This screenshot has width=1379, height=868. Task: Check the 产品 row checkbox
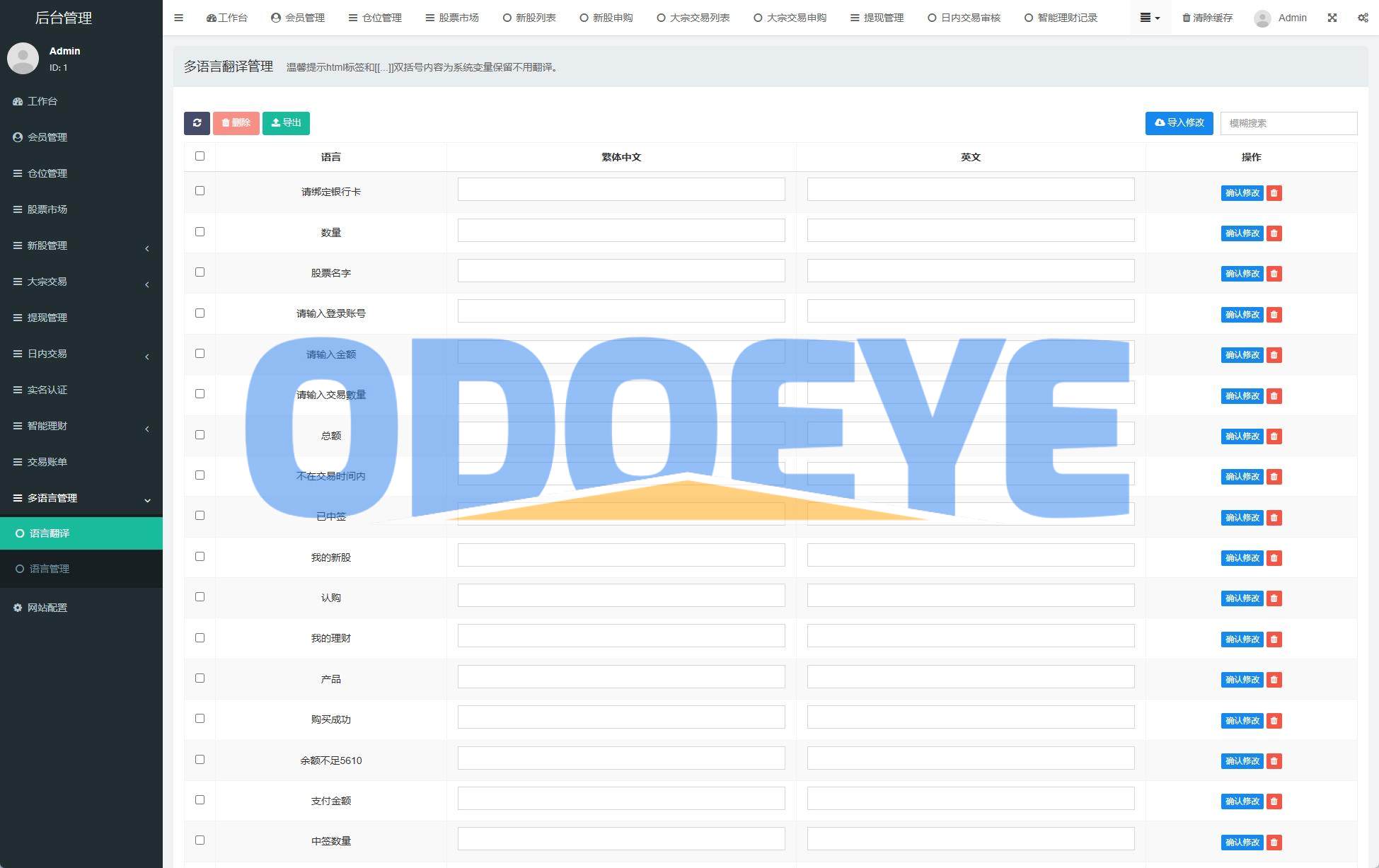[200, 678]
